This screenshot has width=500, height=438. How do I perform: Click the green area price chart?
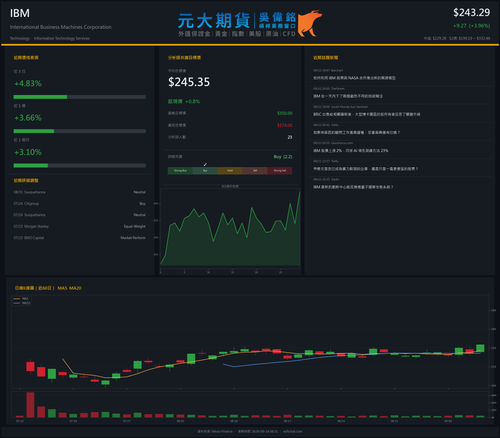click(x=230, y=230)
